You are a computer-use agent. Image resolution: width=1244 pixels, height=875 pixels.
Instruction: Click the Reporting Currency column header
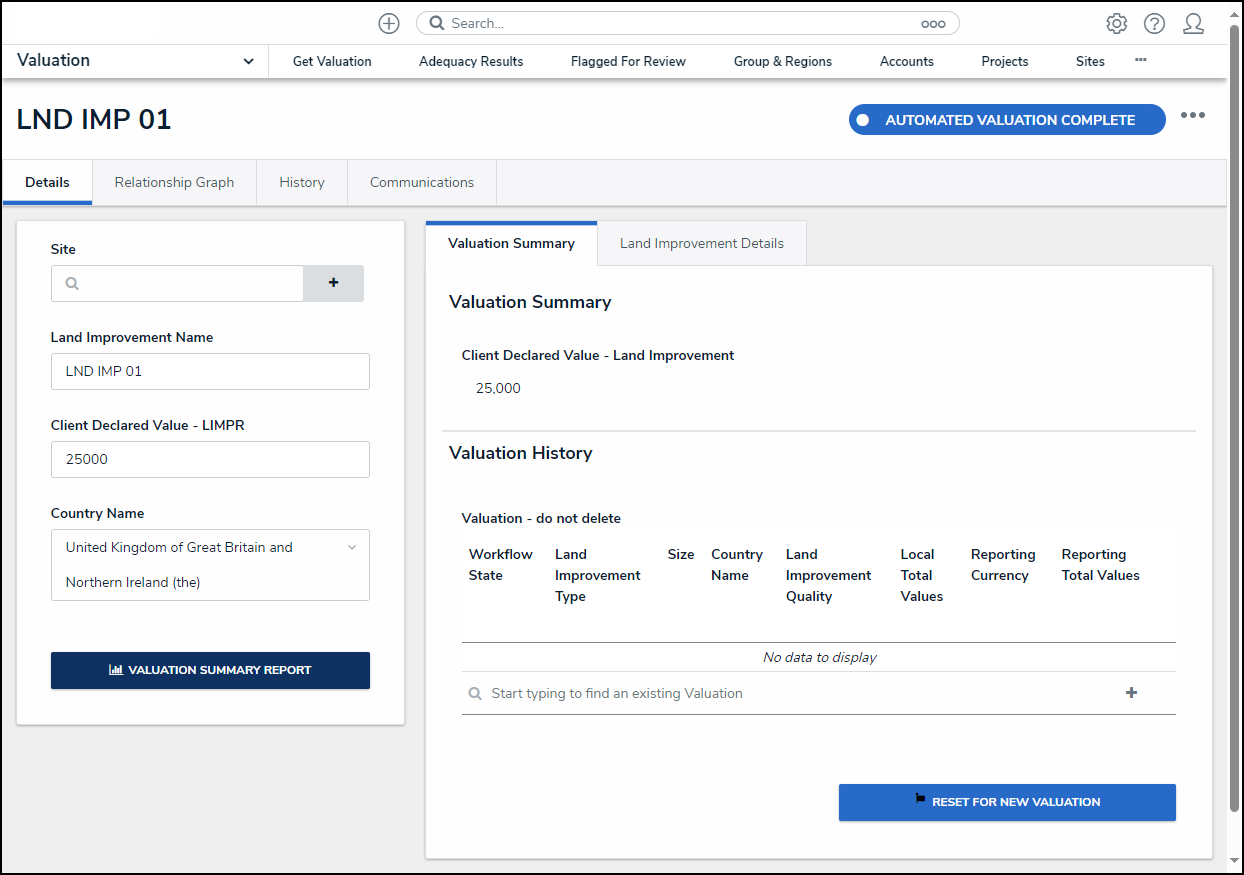point(1003,565)
